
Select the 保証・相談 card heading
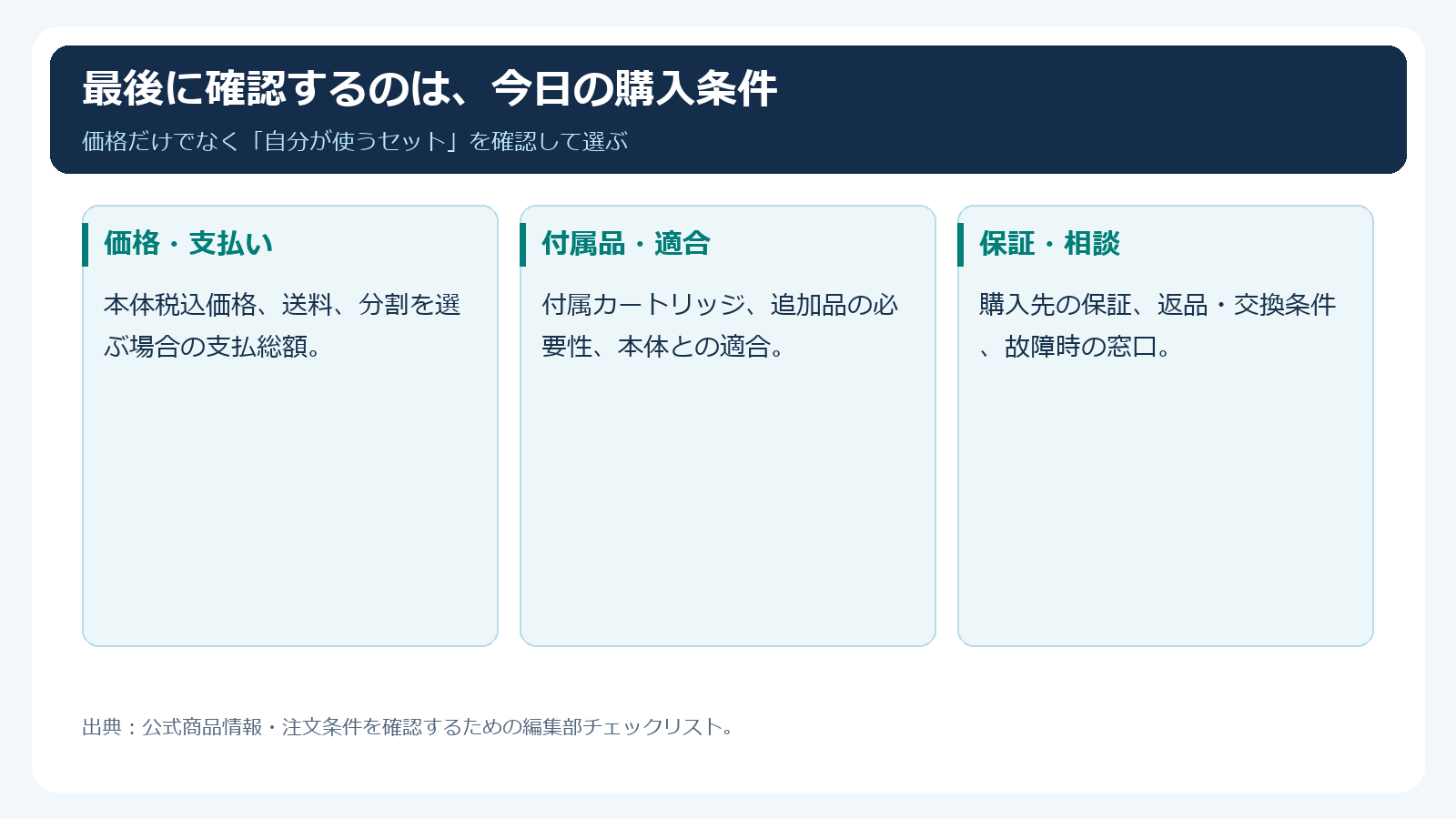[1049, 244]
